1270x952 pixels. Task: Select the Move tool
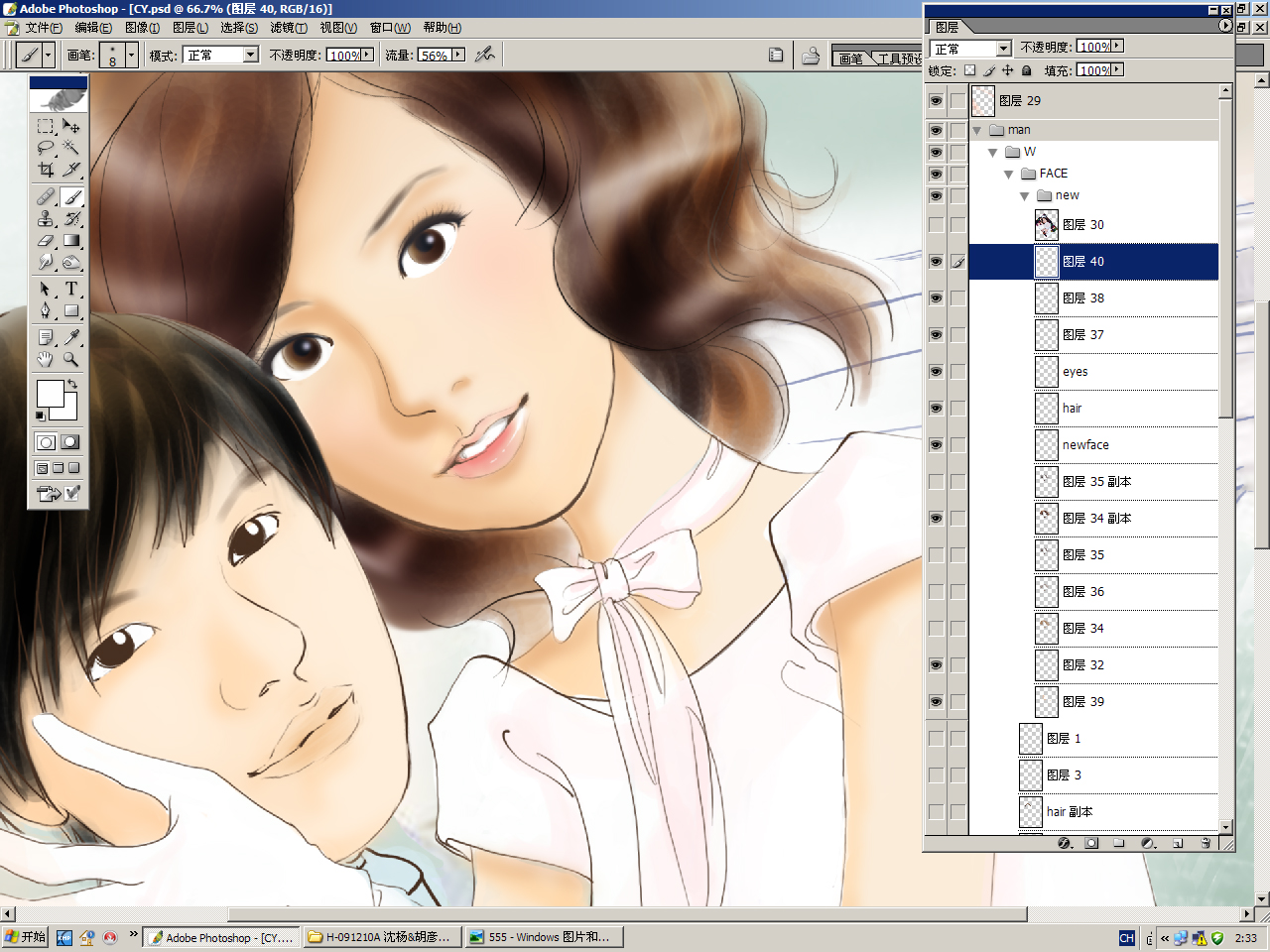(71, 127)
